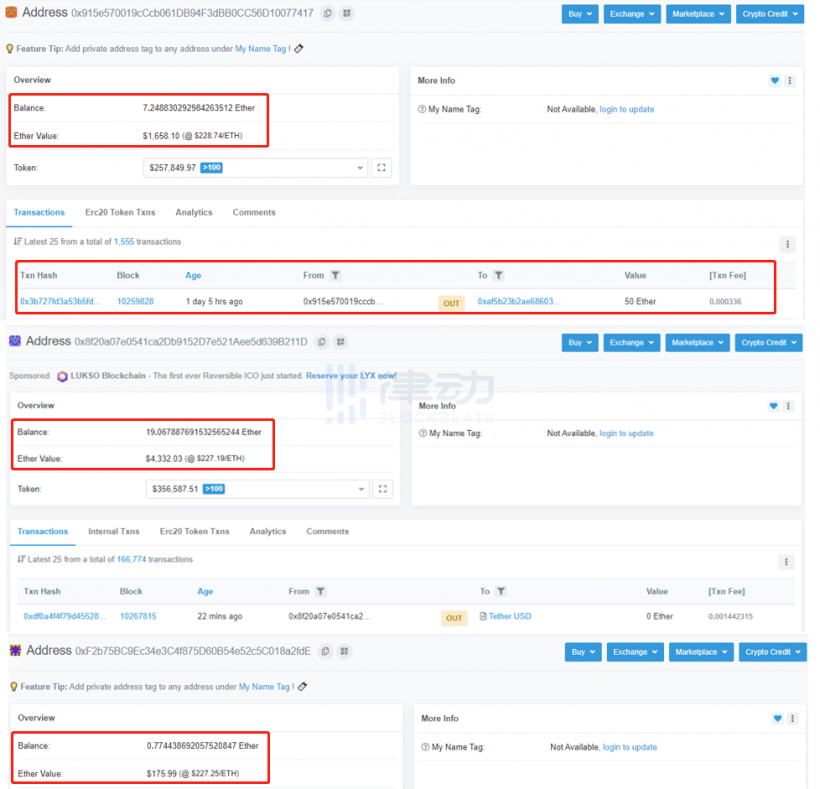
Task: Click the heart icon in the first More Info panel
Action: point(775,81)
